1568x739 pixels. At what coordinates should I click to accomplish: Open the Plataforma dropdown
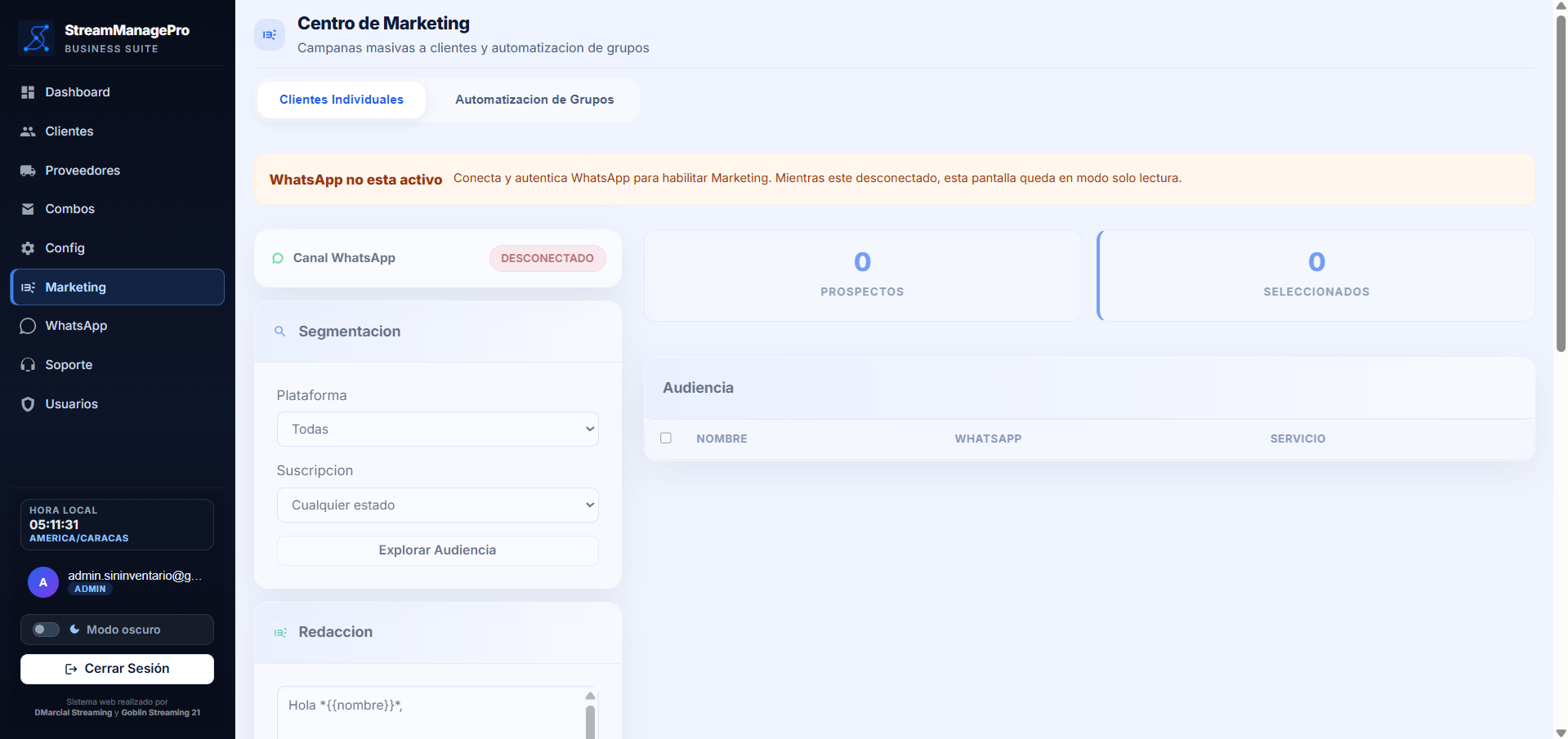438,430
